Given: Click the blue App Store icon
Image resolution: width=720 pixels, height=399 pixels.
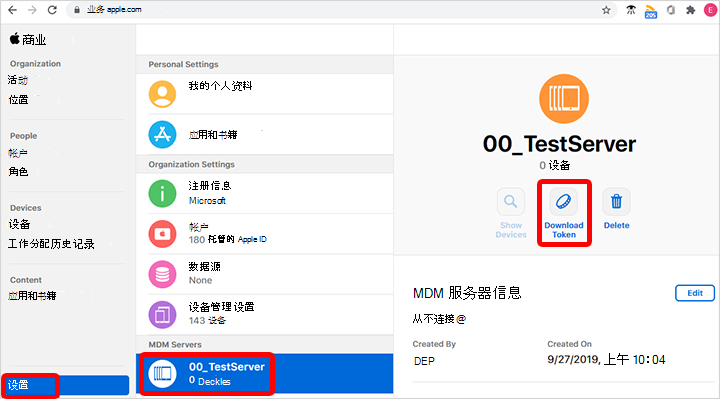Looking at the screenshot, I should point(162,135).
